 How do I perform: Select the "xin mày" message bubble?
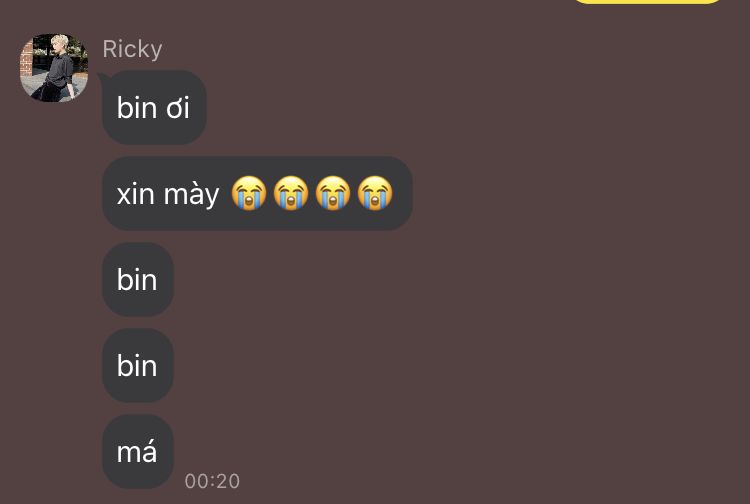click(x=257, y=193)
